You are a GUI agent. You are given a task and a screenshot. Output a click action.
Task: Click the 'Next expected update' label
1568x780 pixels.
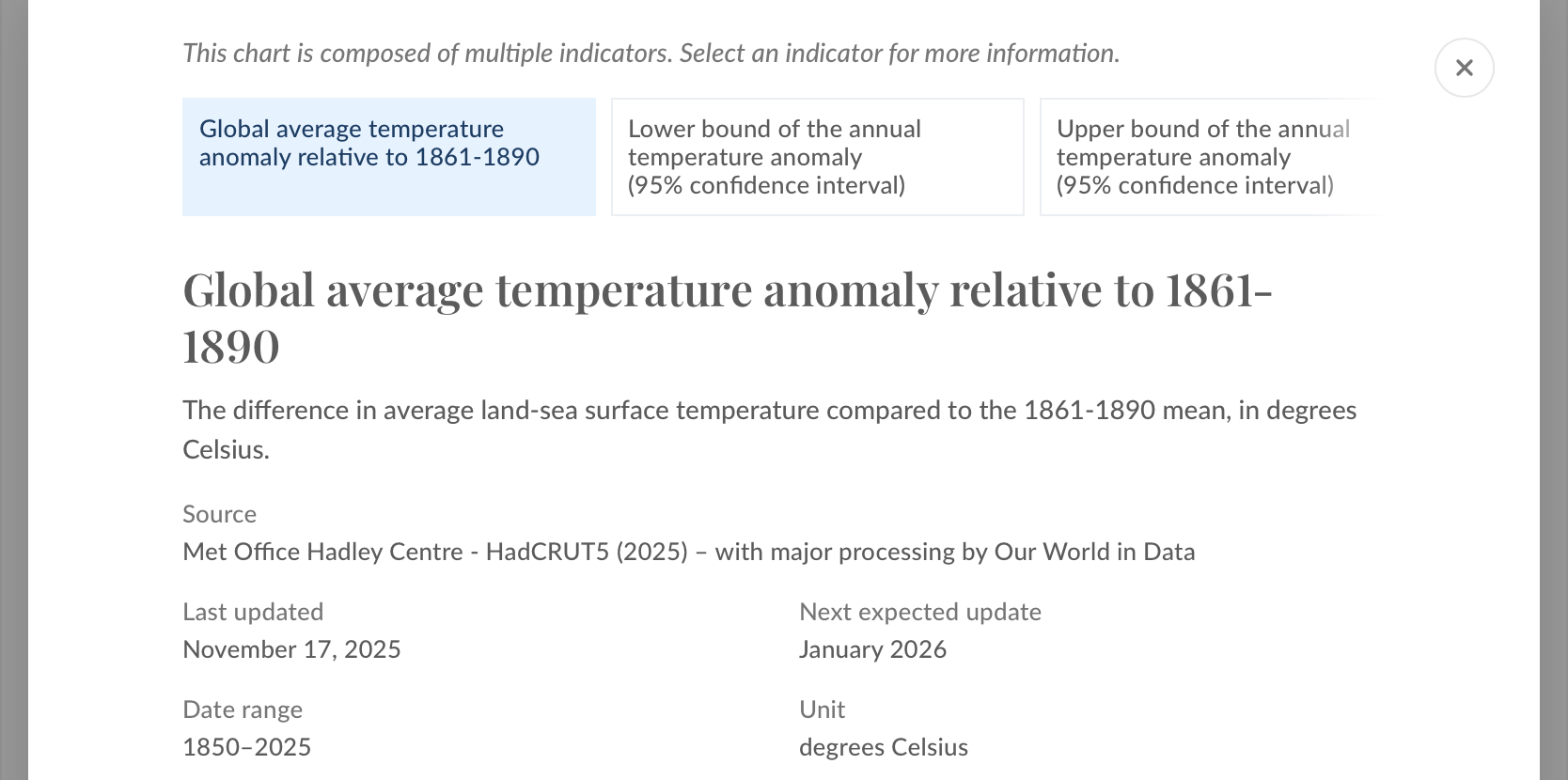click(919, 612)
